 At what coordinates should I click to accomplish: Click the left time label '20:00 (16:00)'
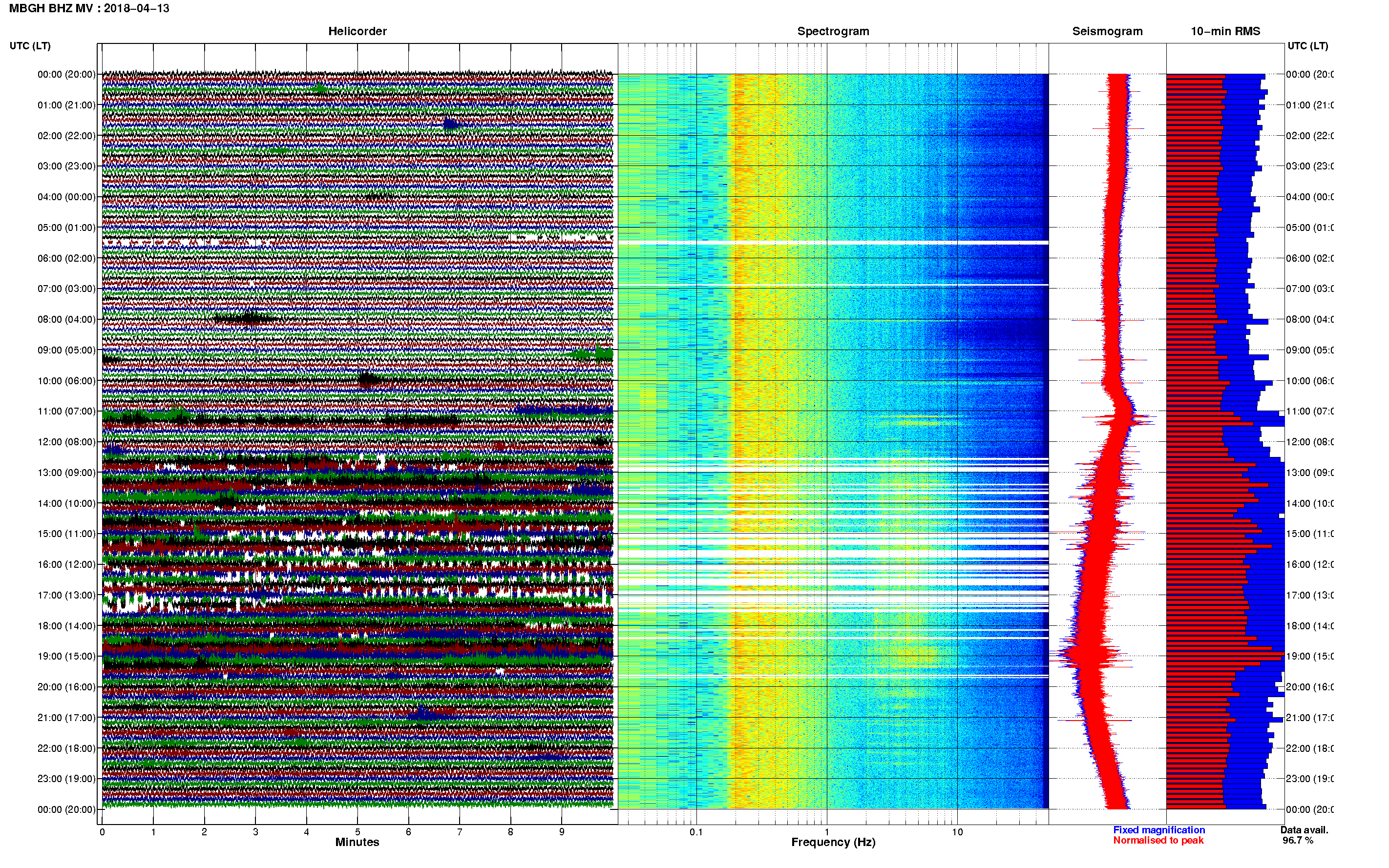[x=66, y=687]
